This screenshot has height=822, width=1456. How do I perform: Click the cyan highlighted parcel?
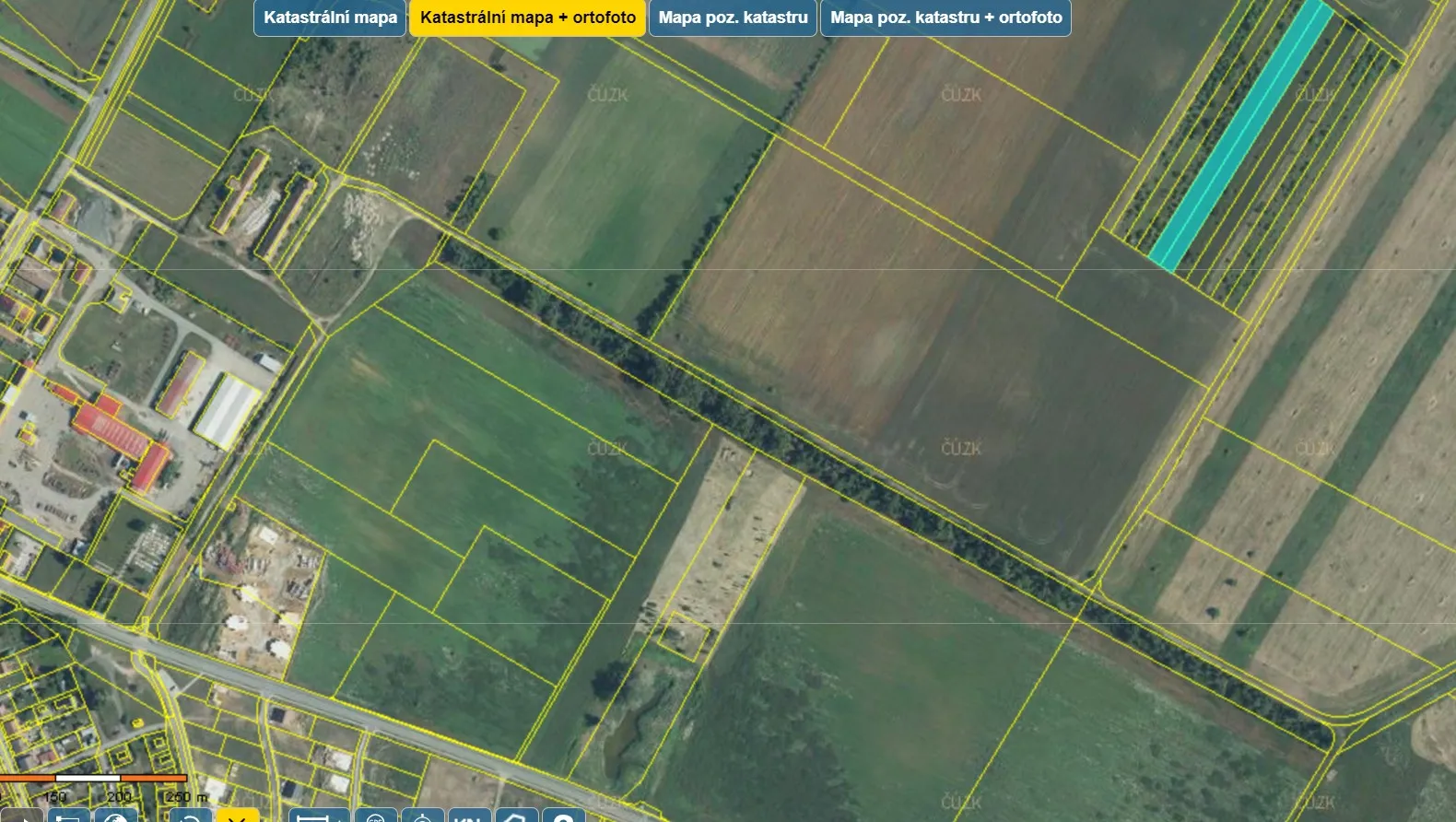point(1241,135)
